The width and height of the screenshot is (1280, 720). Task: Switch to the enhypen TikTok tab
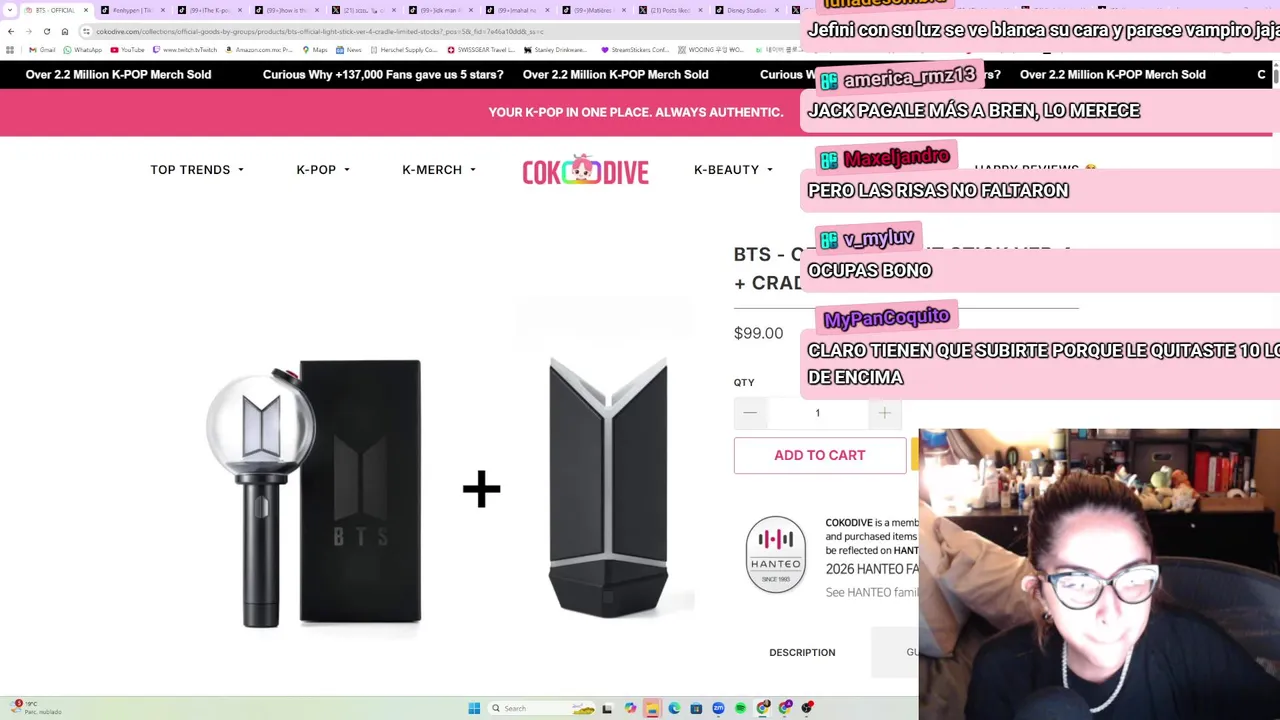point(131,10)
